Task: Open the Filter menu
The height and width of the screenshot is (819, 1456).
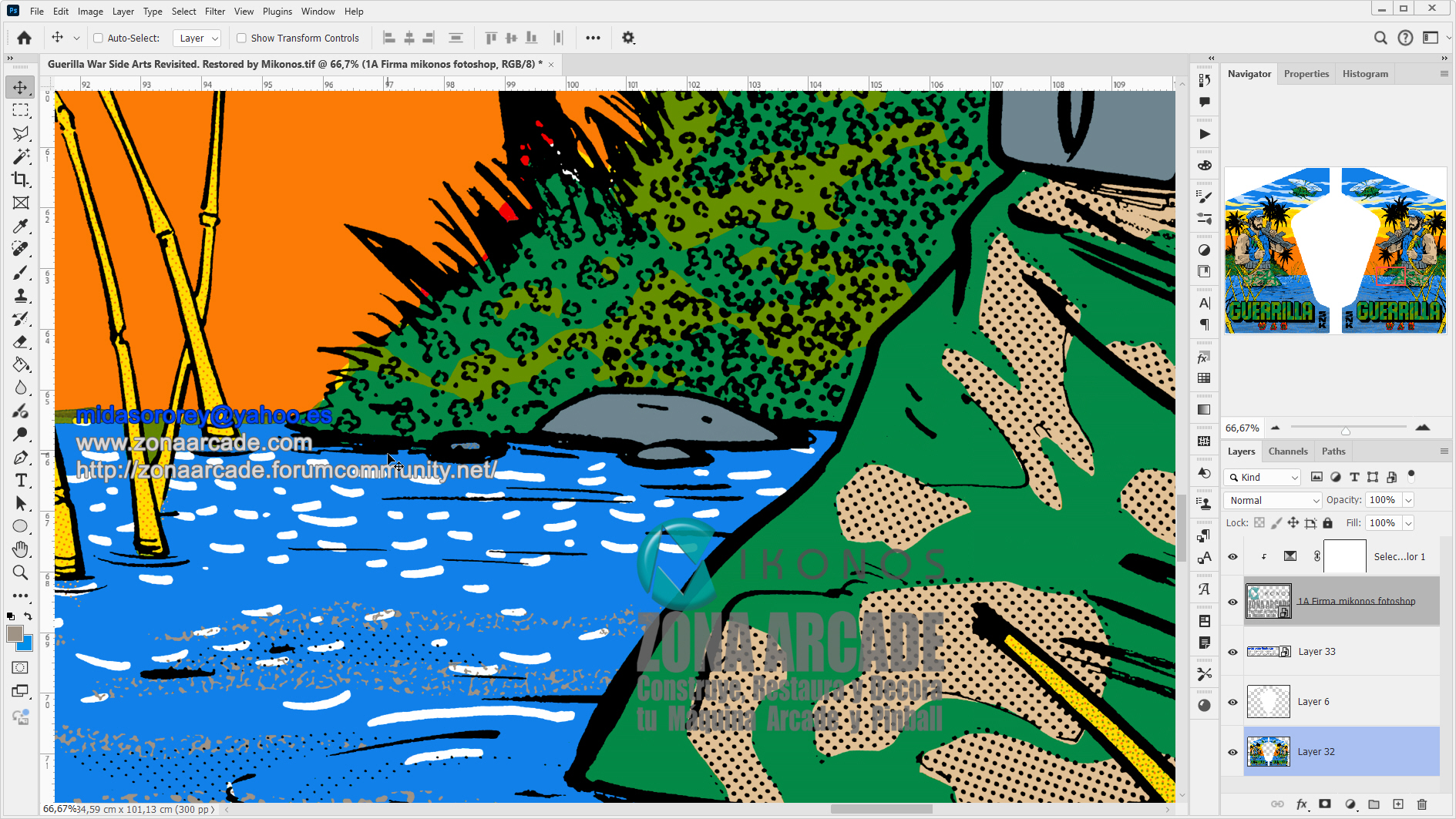Action: (215, 12)
